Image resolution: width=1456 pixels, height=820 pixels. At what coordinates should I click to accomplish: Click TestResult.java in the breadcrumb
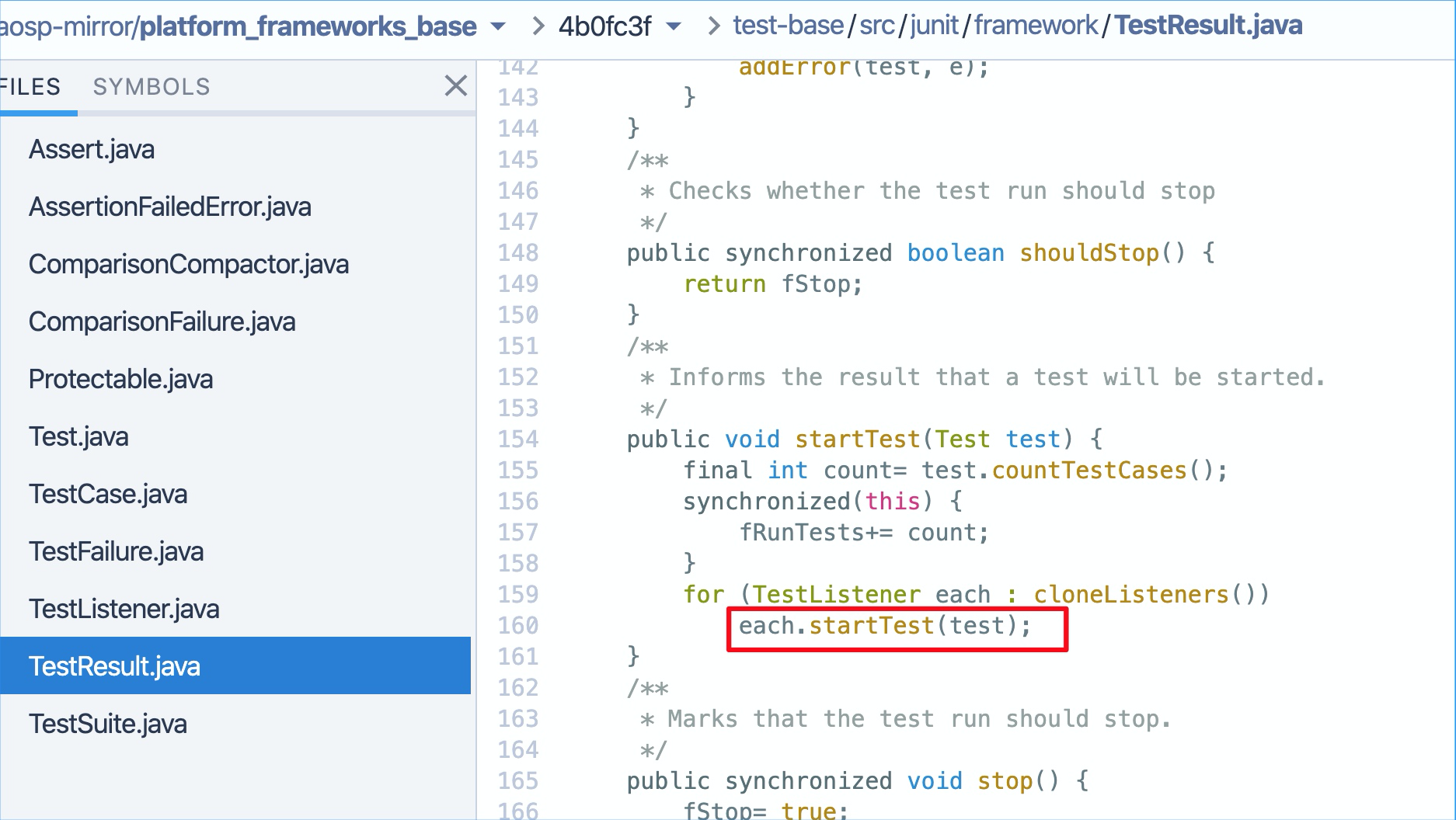[1209, 26]
